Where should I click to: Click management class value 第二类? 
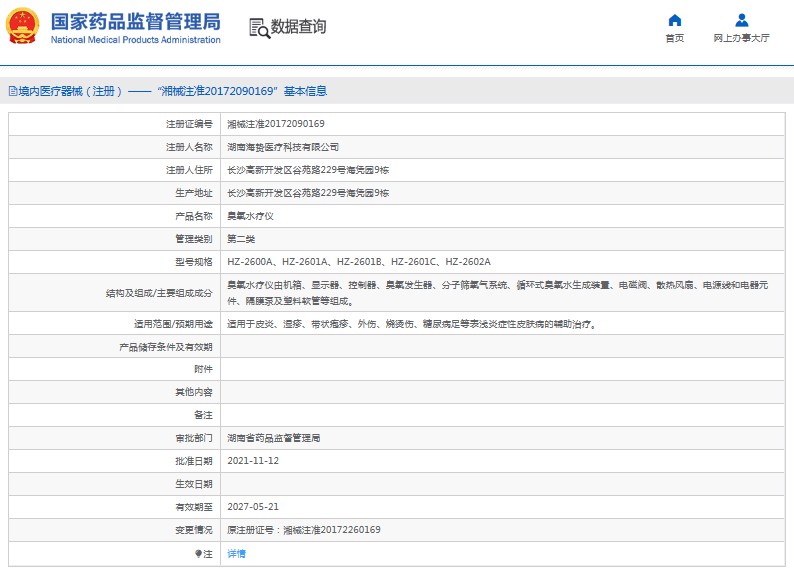click(241, 239)
